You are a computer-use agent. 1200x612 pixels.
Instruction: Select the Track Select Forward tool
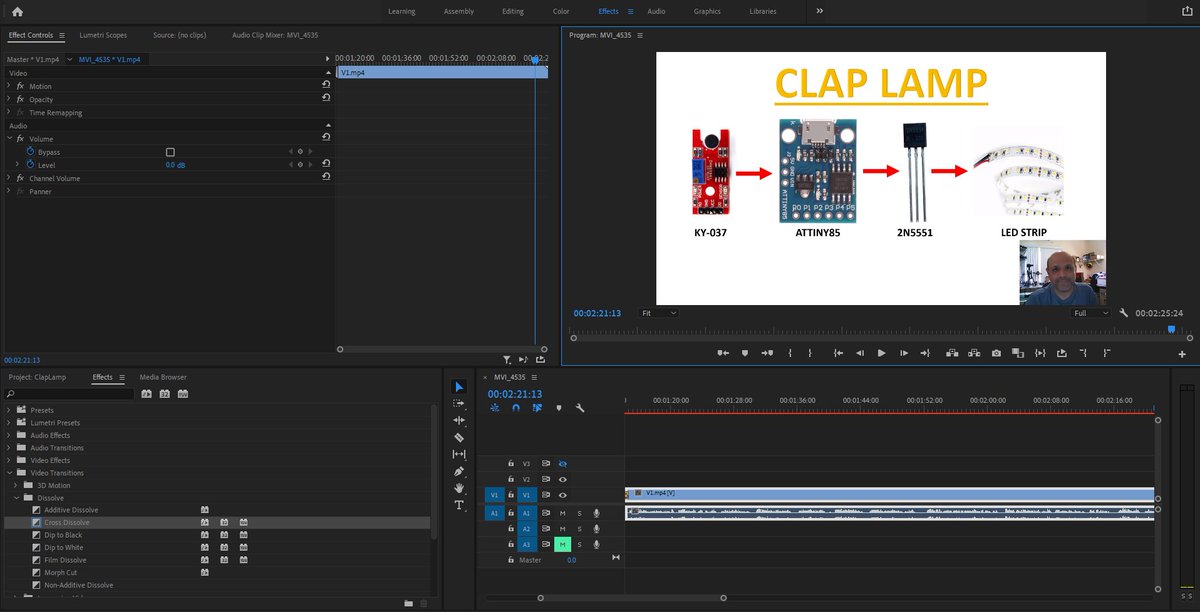459,403
